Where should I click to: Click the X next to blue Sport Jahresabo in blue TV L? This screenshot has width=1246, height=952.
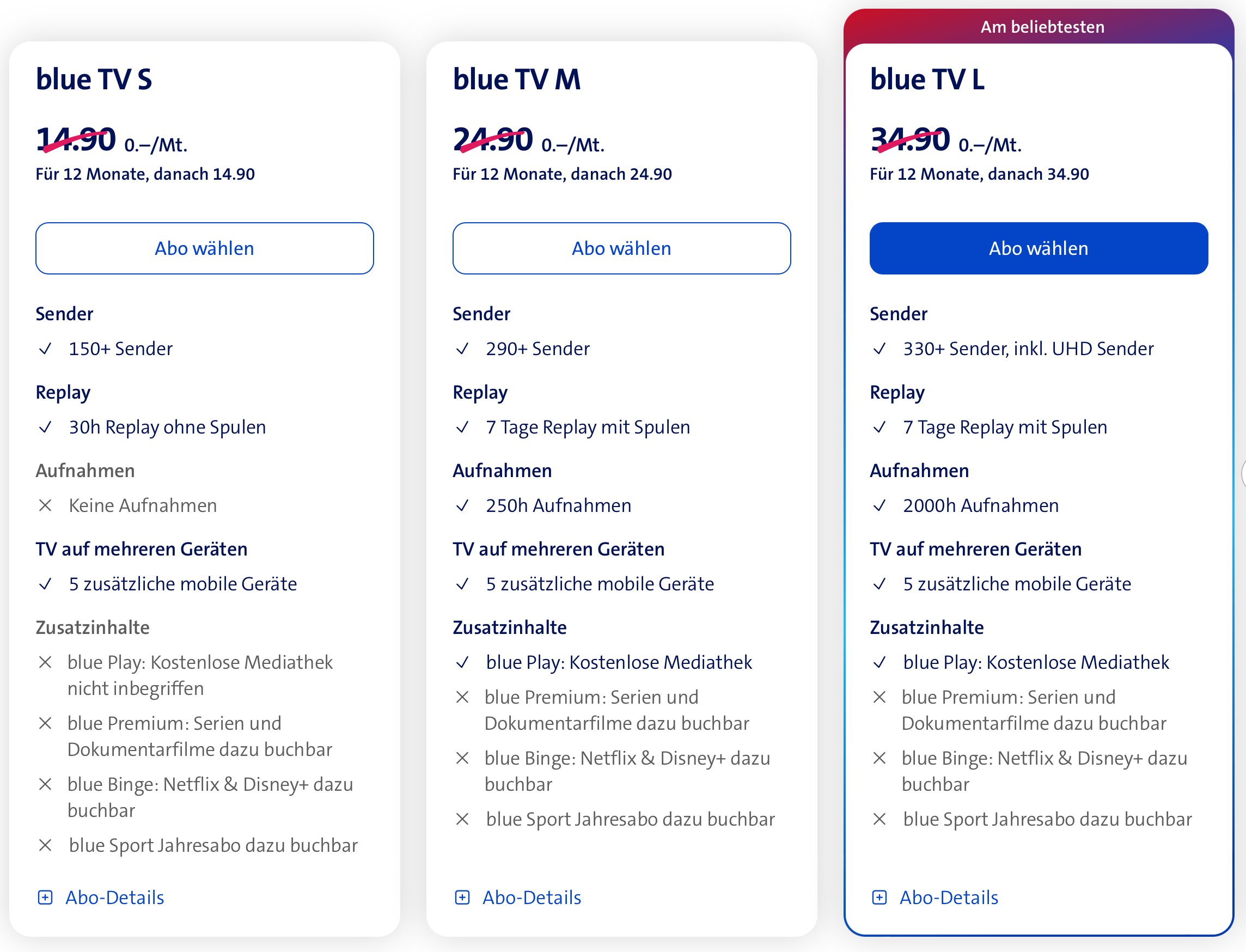[x=880, y=820]
